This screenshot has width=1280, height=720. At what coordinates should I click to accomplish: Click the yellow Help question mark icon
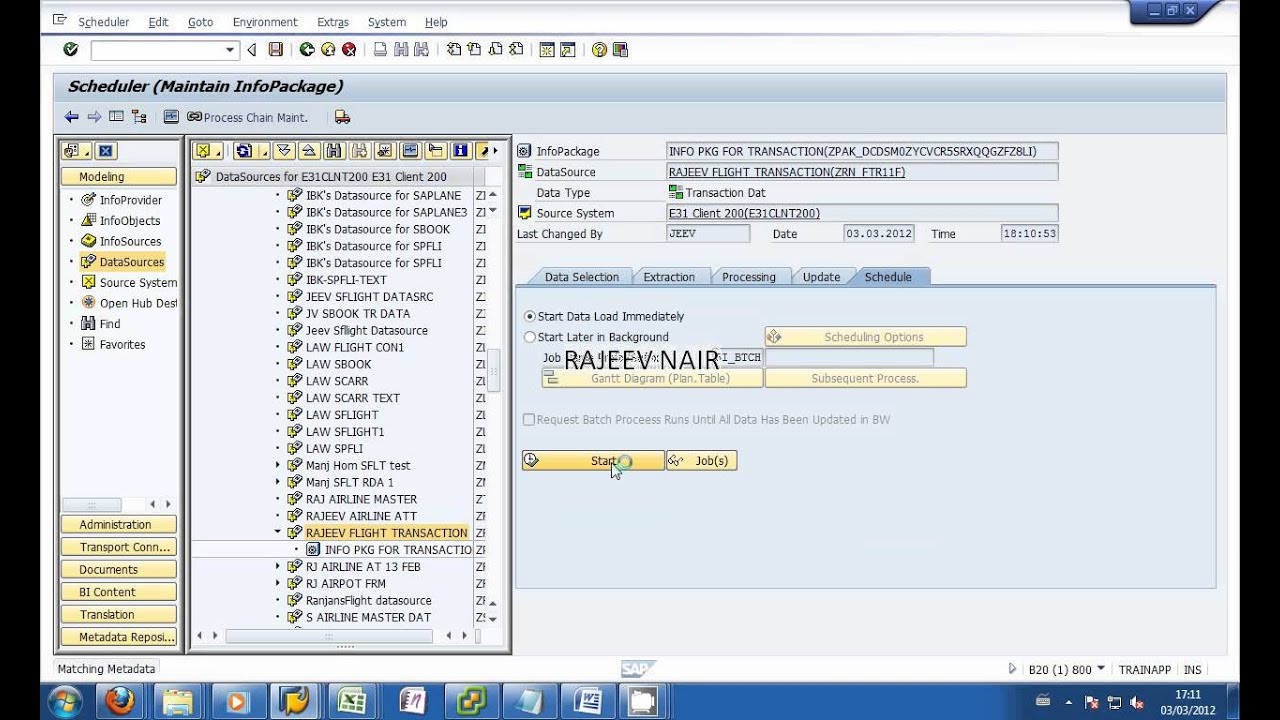(599, 49)
